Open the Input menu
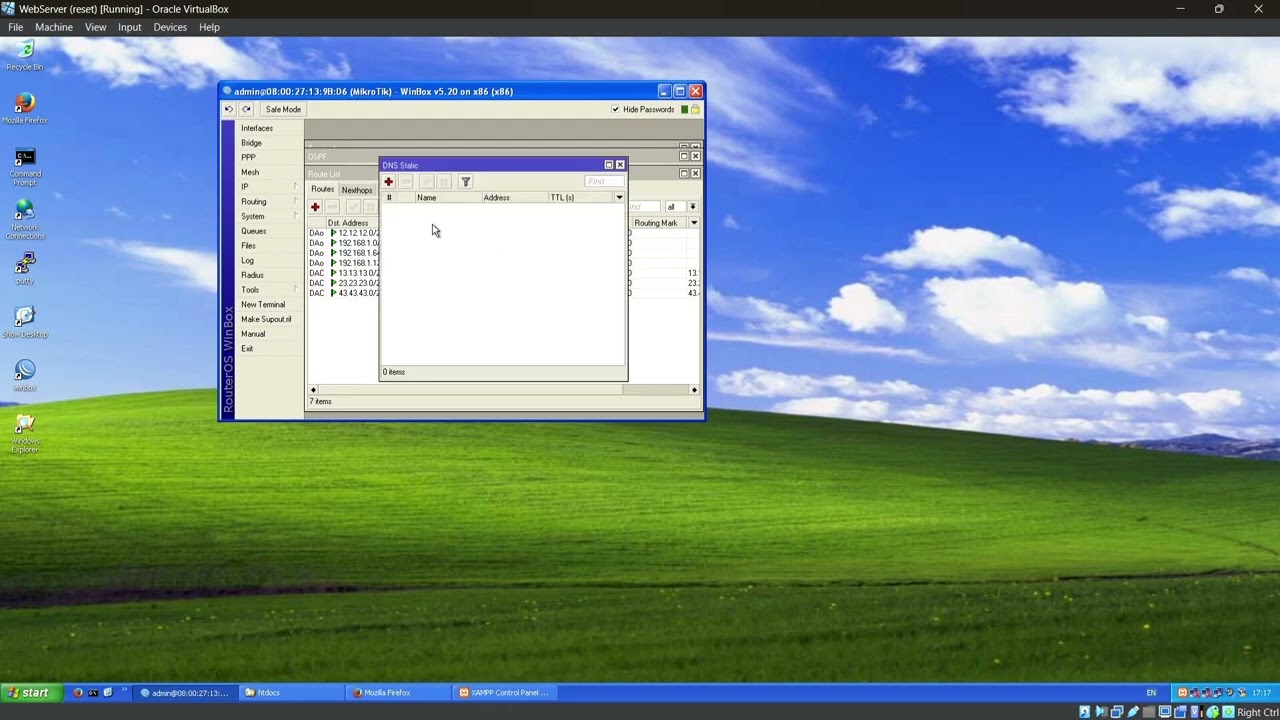 [x=130, y=27]
